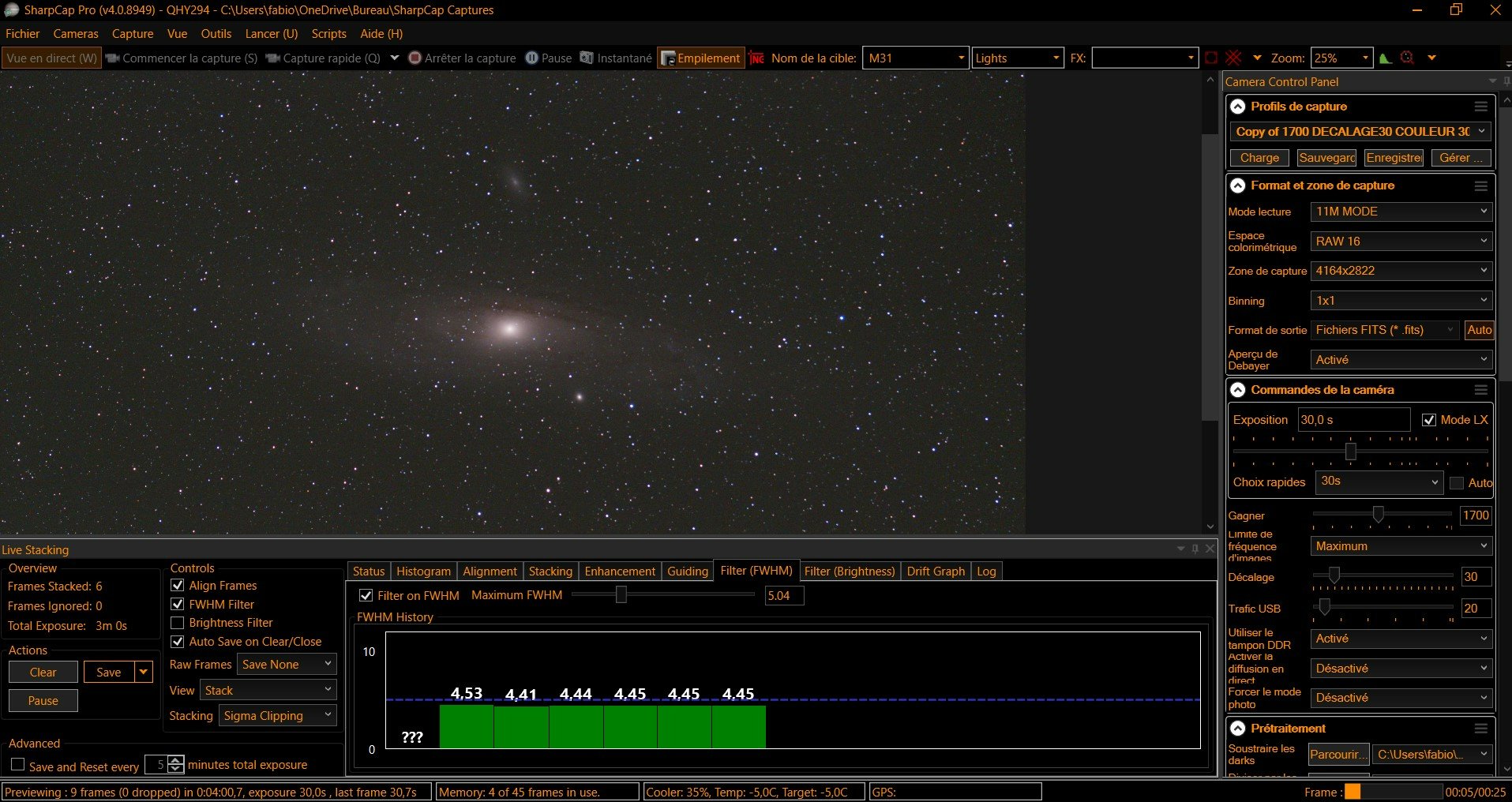
Task: Open the Mode lecture 11M MODE dropdown
Action: (1401, 212)
